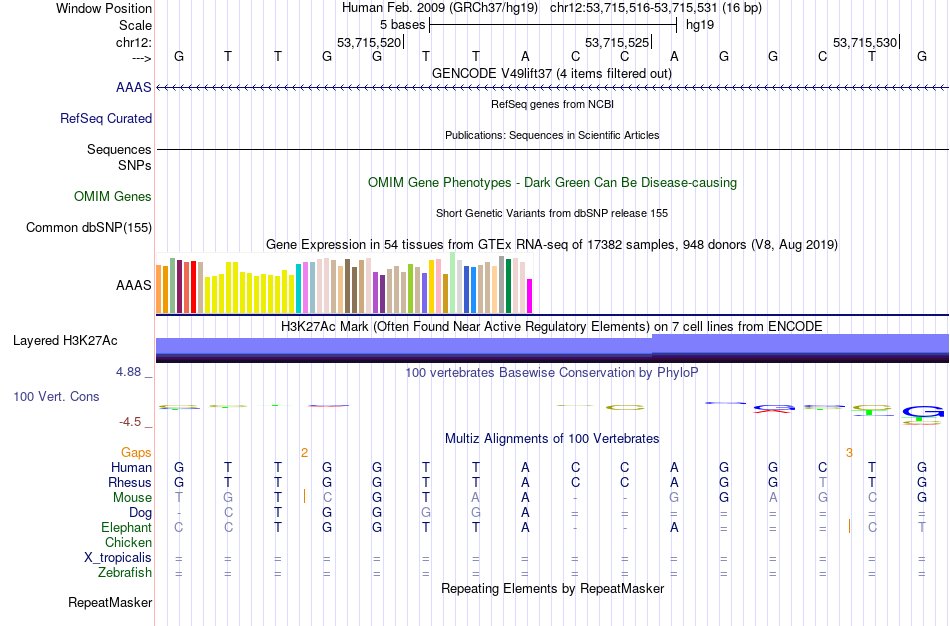Image resolution: width=950 pixels, height=626 pixels.
Task: Open the OMIM Genes track label
Action: 112,196
